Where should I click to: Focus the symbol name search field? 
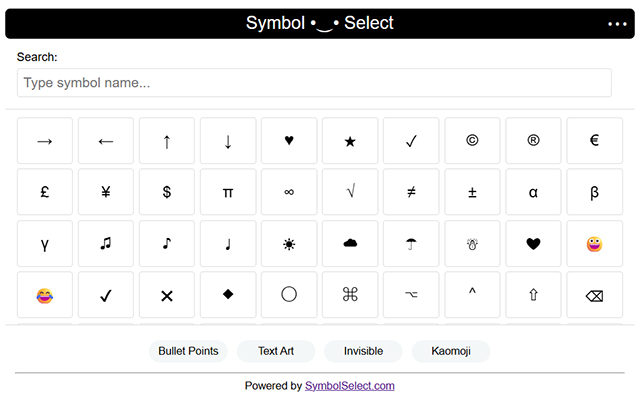click(x=314, y=83)
